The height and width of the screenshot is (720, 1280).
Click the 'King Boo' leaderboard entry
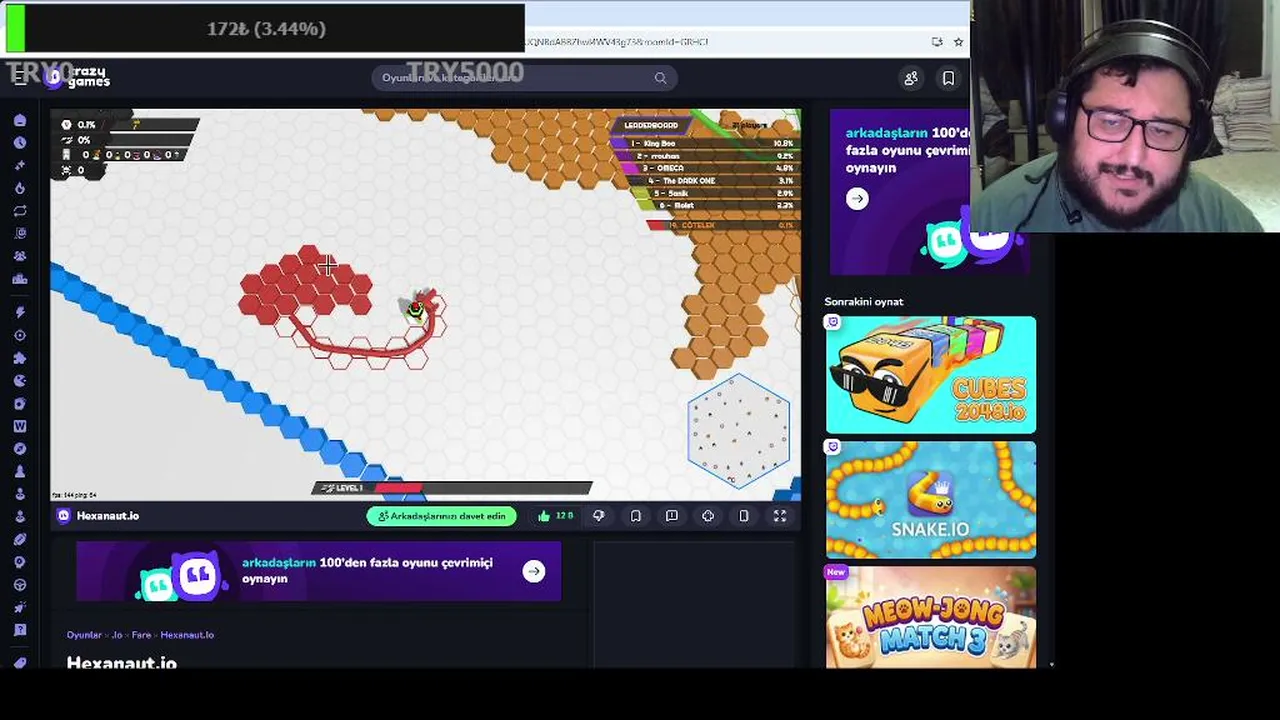(708, 144)
